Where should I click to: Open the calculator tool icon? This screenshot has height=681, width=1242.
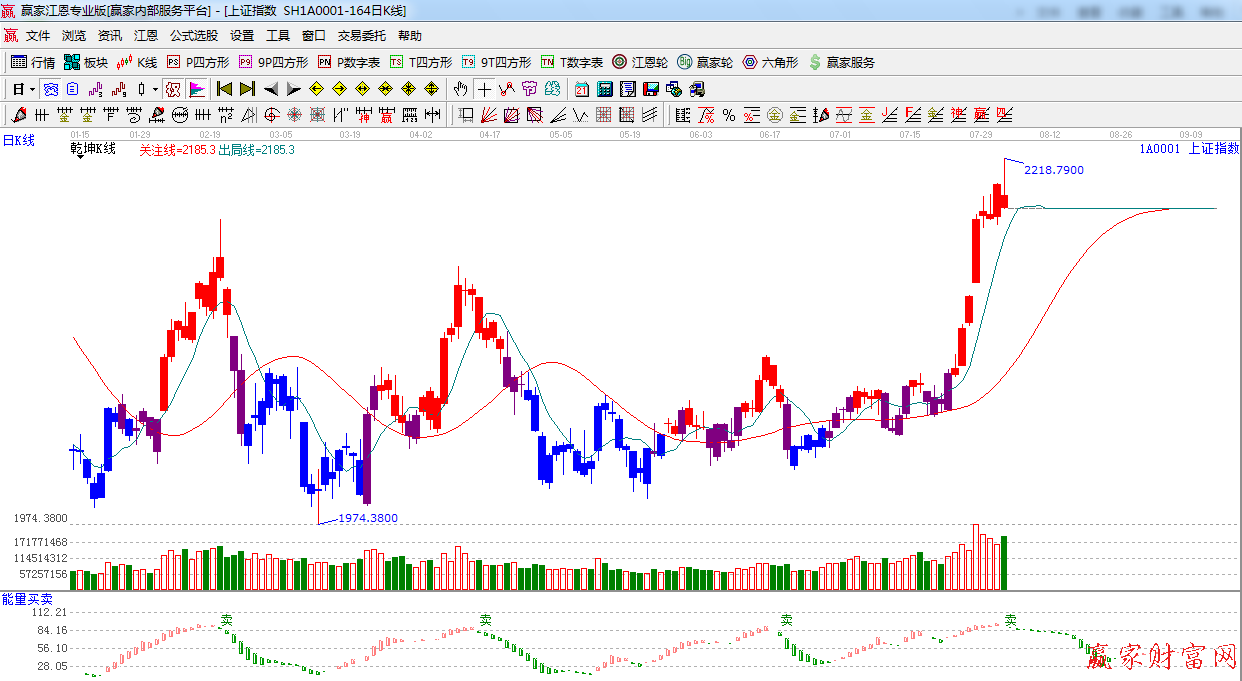(x=604, y=89)
